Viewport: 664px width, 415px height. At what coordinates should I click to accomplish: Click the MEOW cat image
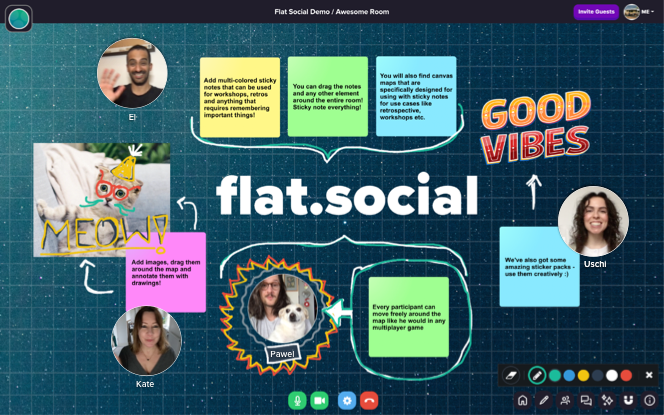(x=102, y=200)
